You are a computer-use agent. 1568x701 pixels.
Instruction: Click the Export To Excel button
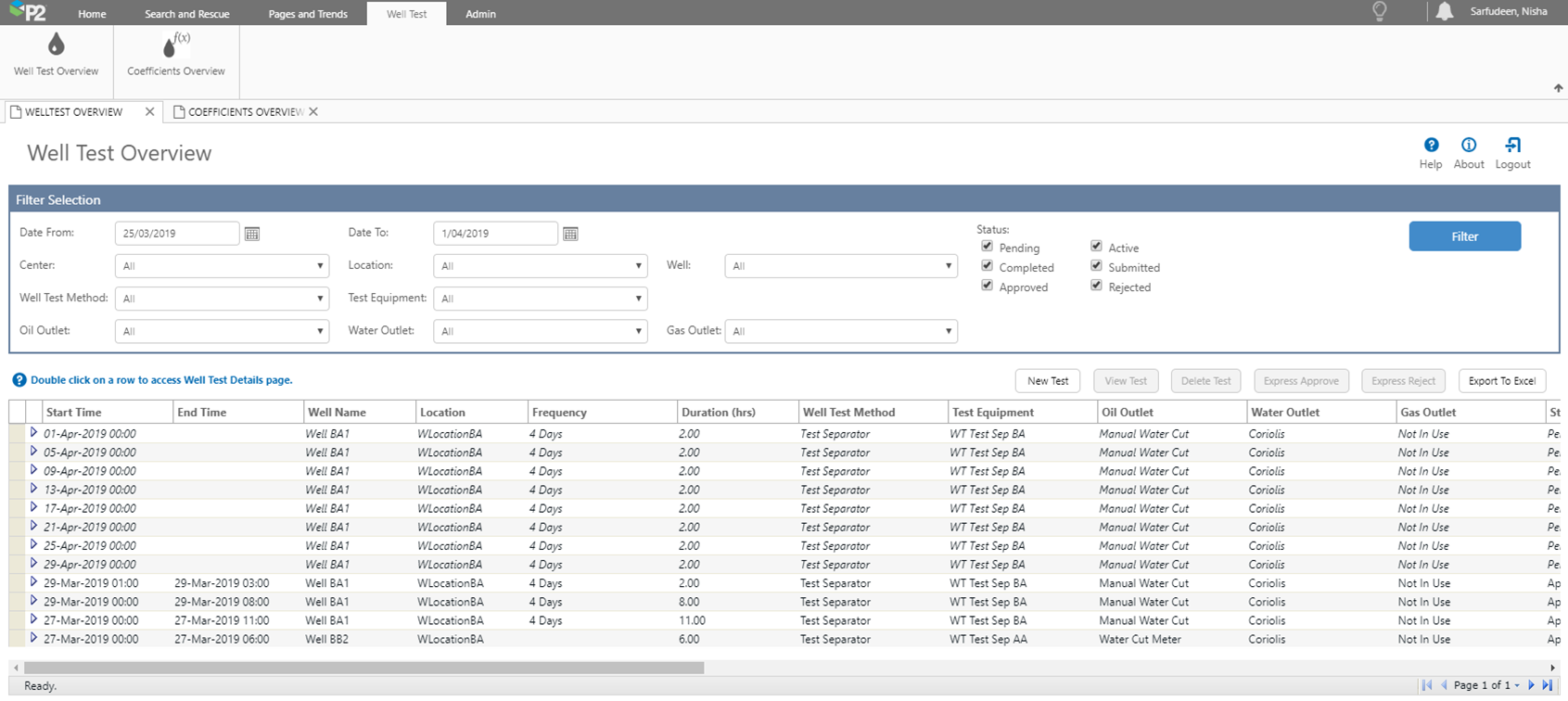(x=1501, y=381)
